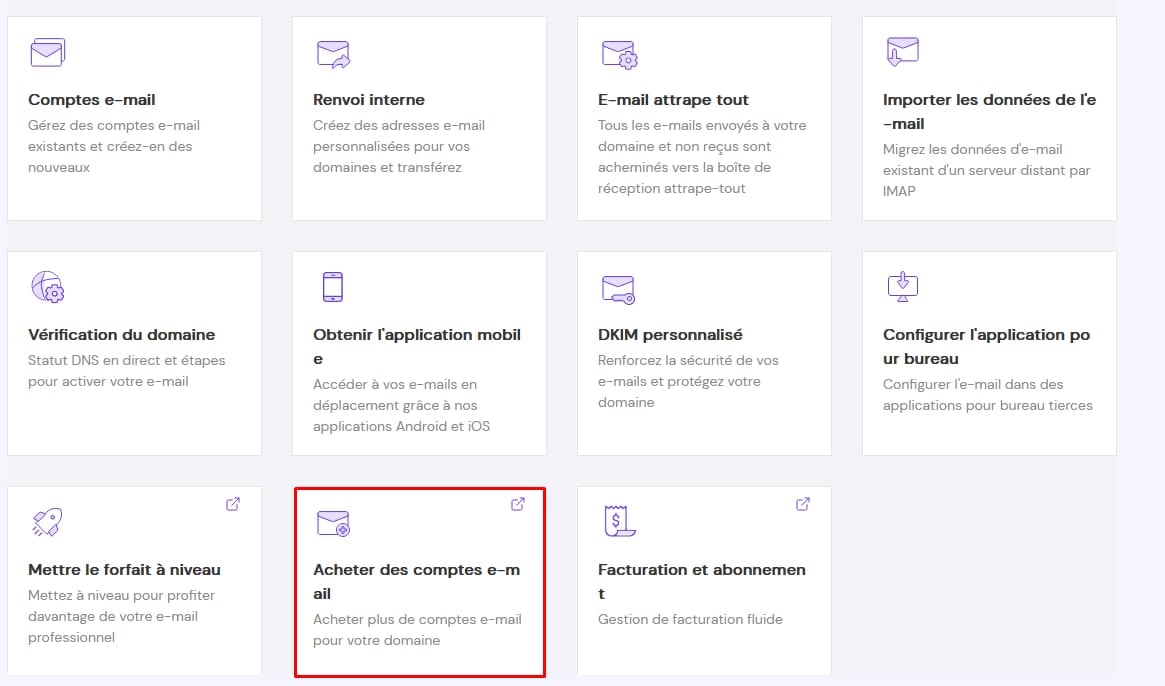Click the Comptes e-mail envelope icon

point(47,52)
